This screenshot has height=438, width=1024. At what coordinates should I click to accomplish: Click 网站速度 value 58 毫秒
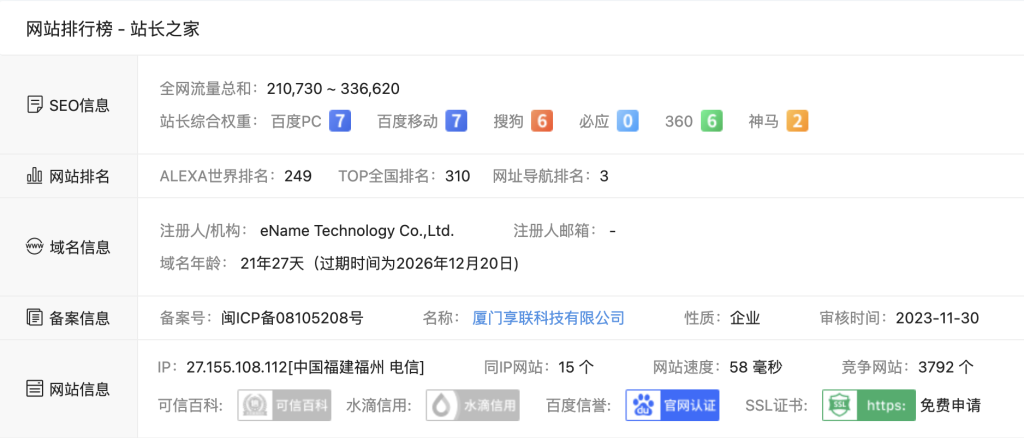click(756, 368)
